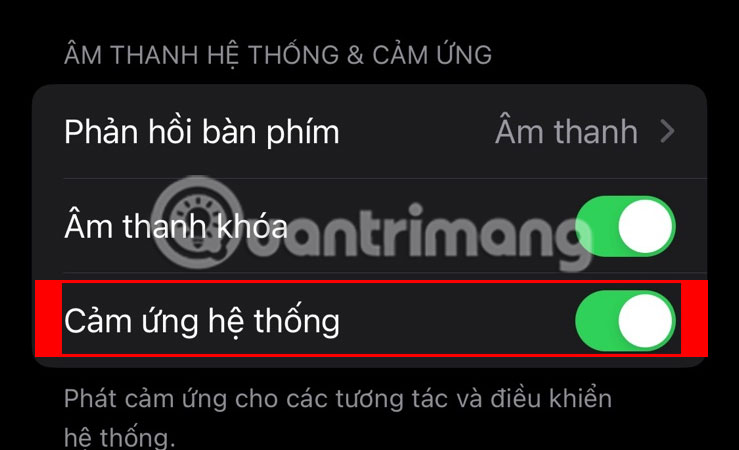The image size is (739, 450).
Task: Select the Âm thanh value text
Action: point(567,131)
